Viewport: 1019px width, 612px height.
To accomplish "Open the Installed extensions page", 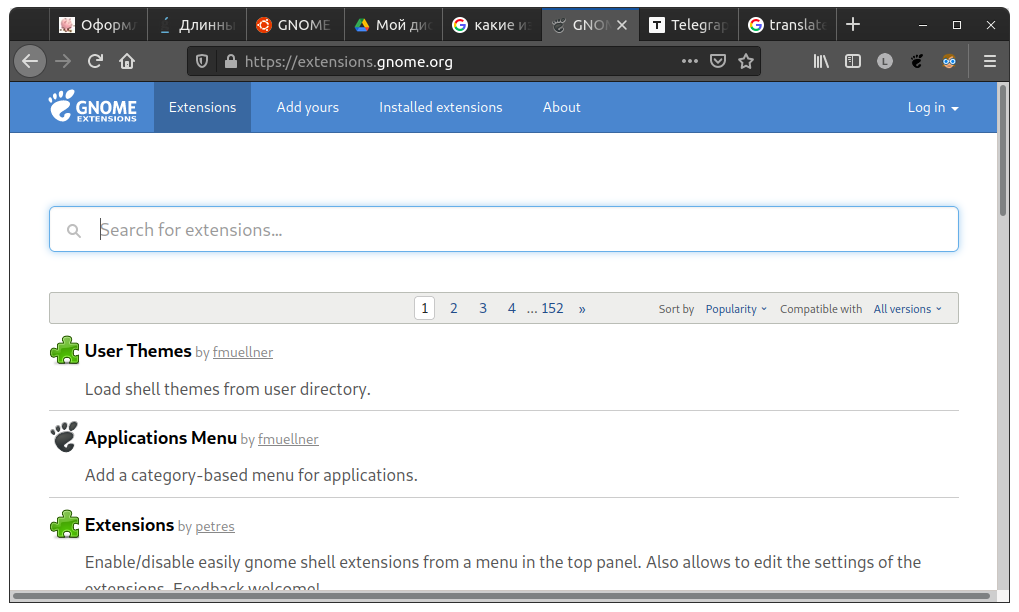I will point(441,107).
